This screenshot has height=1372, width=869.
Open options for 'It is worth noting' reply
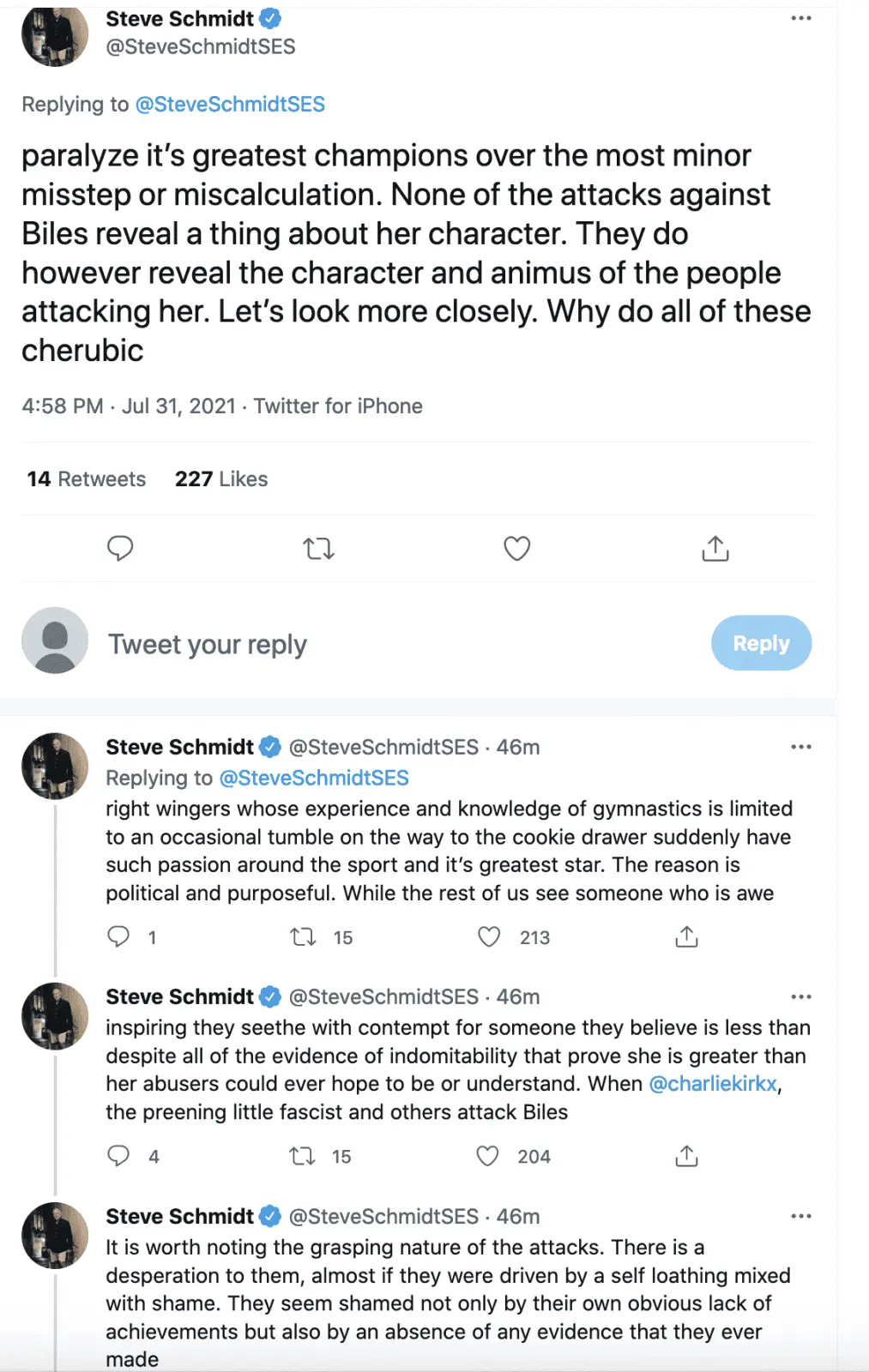pyautogui.click(x=800, y=1216)
